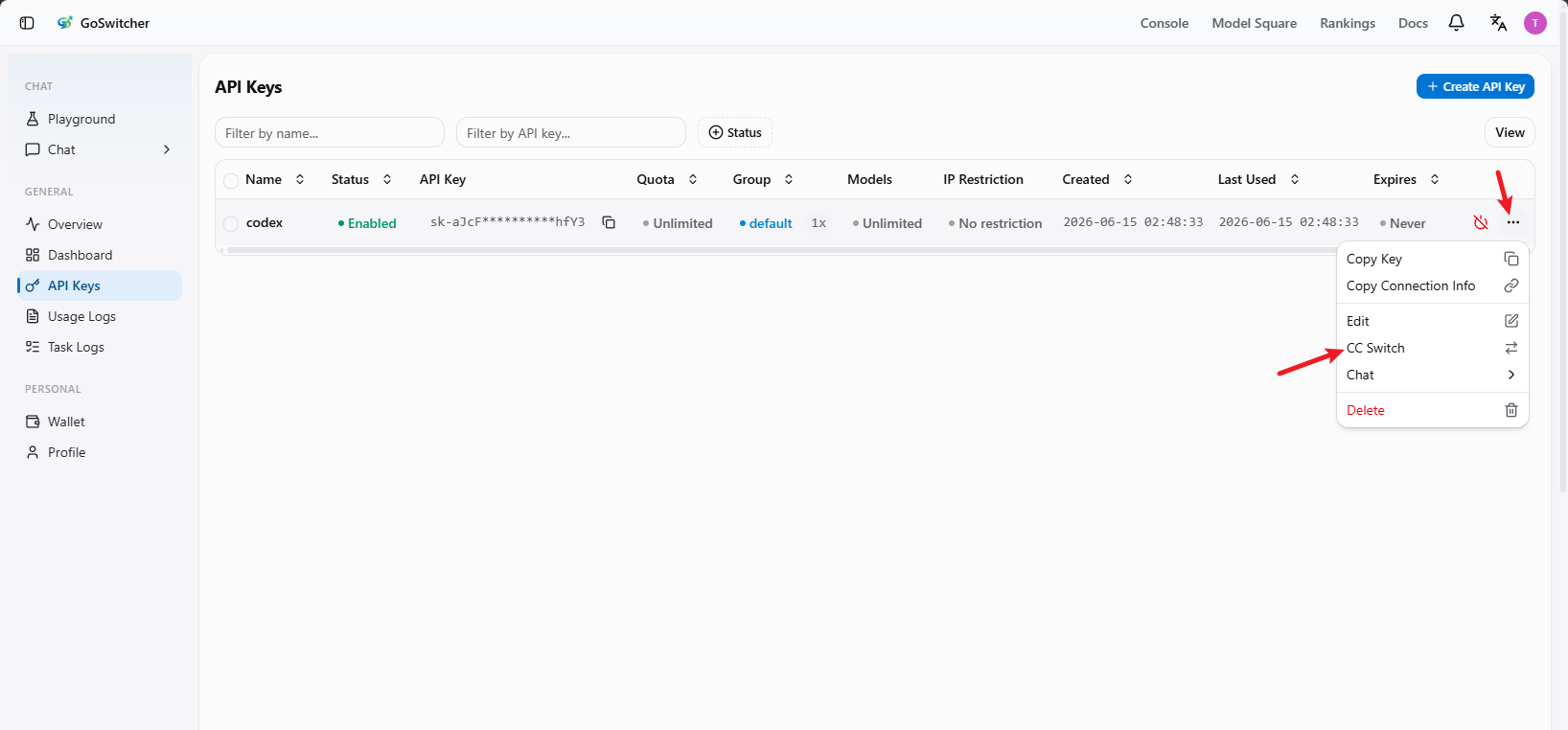Sort by the Status column header
This screenshot has height=730, width=1568.
tap(361, 179)
